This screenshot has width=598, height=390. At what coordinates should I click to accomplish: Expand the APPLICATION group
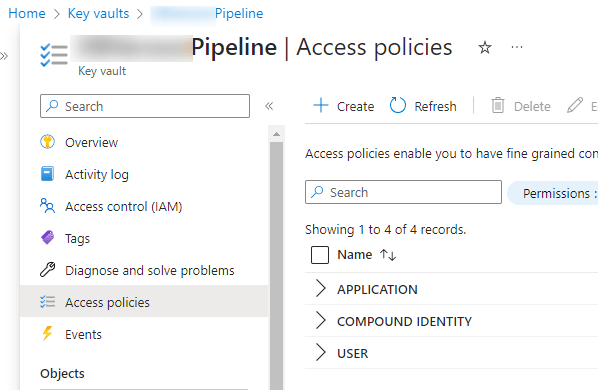pyautogui.click(x=320, y=289)
